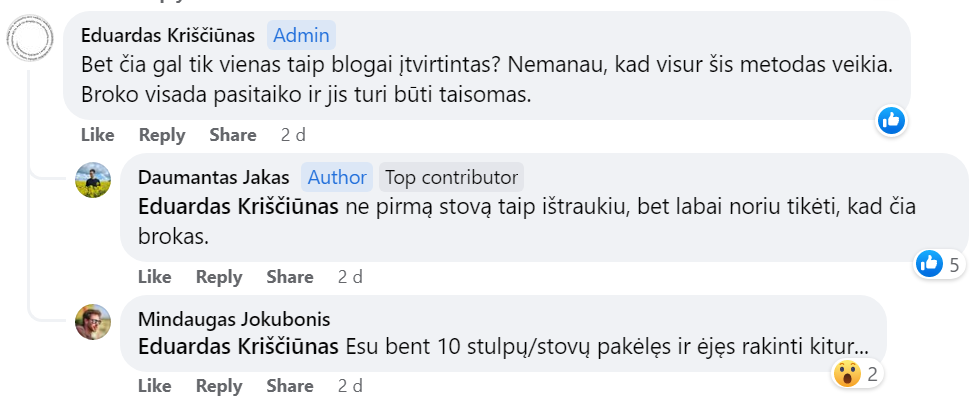
Task: Open the 2 d timestamp on Mindaugas' reply
Action: click(x=350, y=385)
